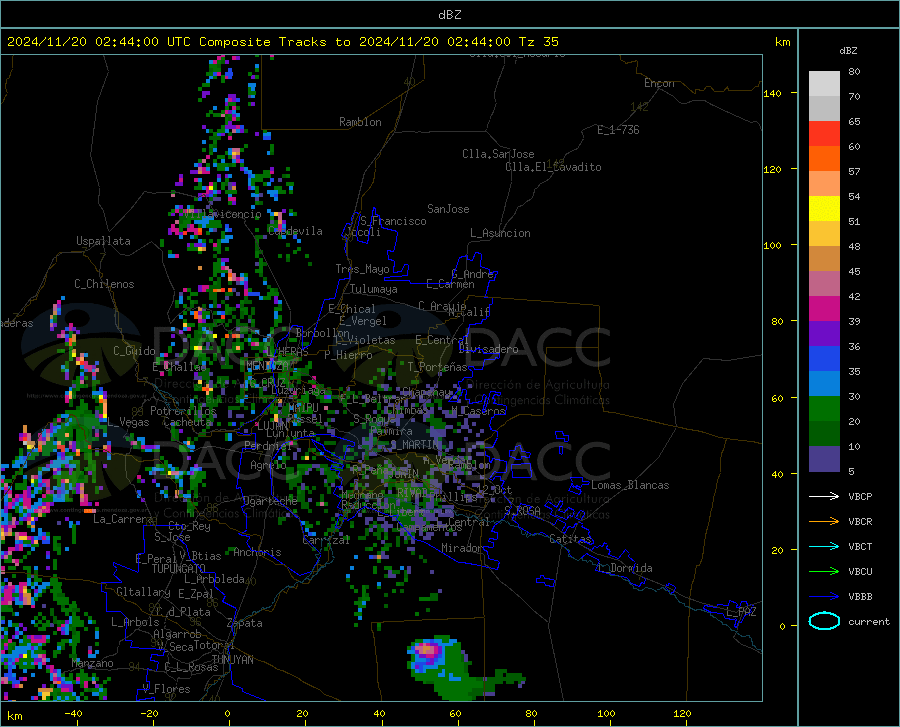The height and width of the screenshot is (727, 900).
Task: Click the 'Anchoris' map label
Action: tap(257, 552)
